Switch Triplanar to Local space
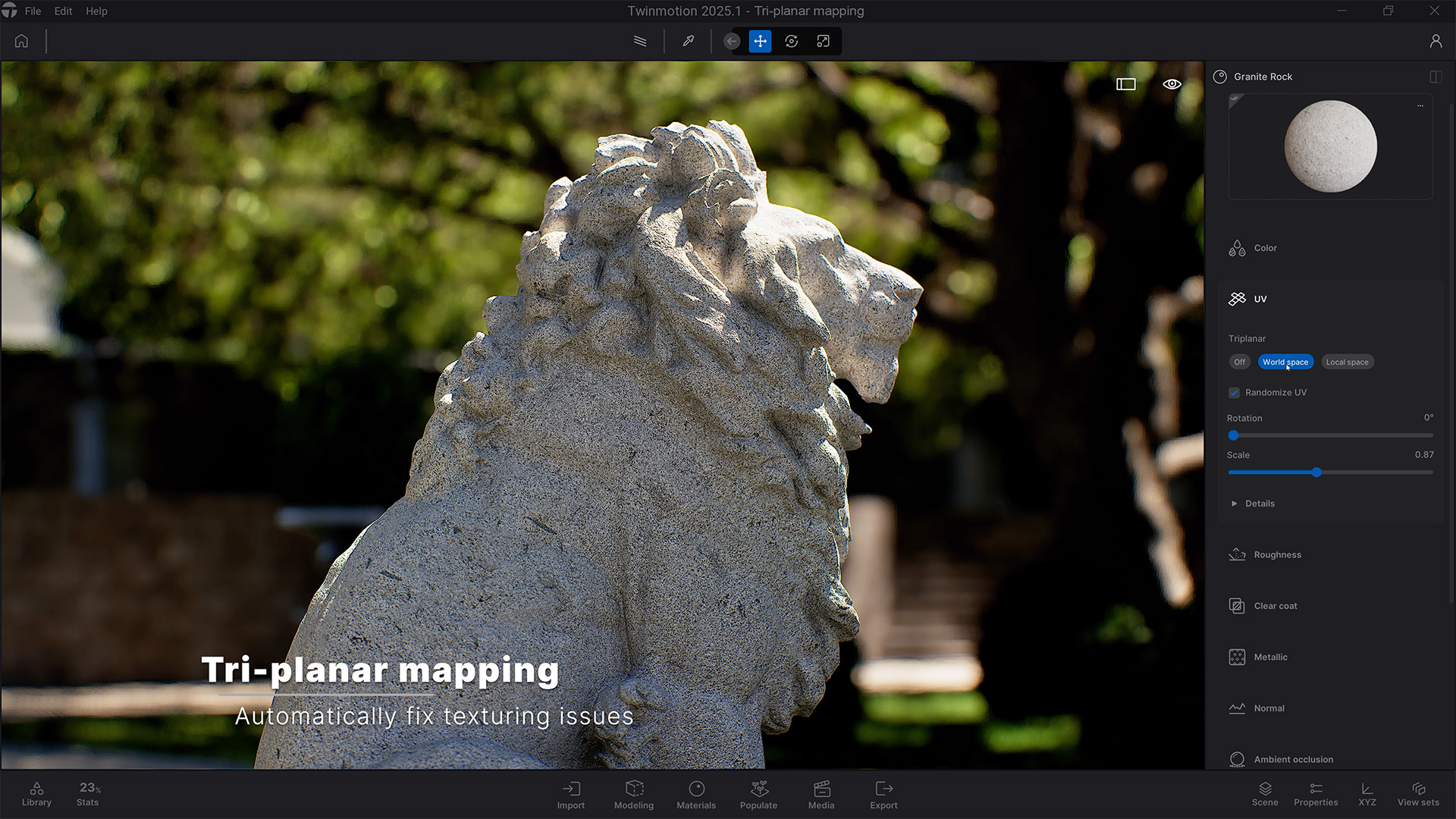The height and width of the screenshot is (819, 1456). tap(1347, 362)
